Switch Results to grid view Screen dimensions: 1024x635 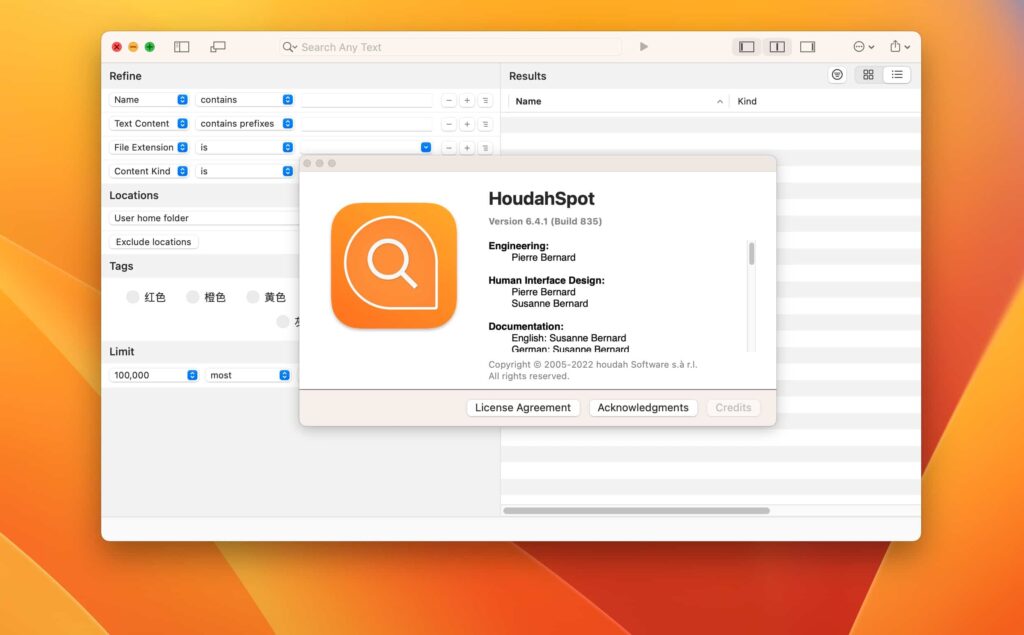point(867,75)
